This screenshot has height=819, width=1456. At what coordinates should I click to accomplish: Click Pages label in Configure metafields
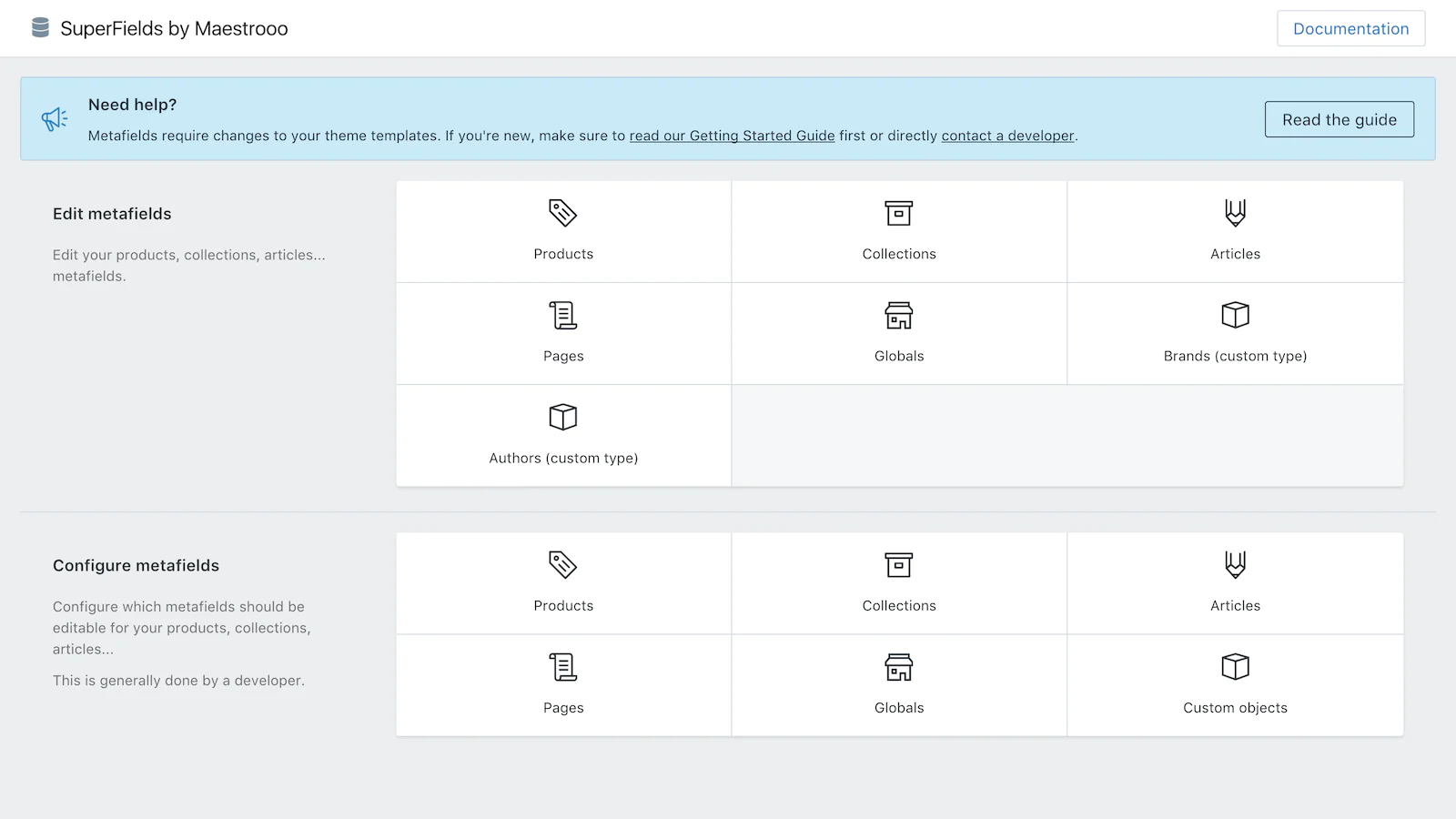563,708
